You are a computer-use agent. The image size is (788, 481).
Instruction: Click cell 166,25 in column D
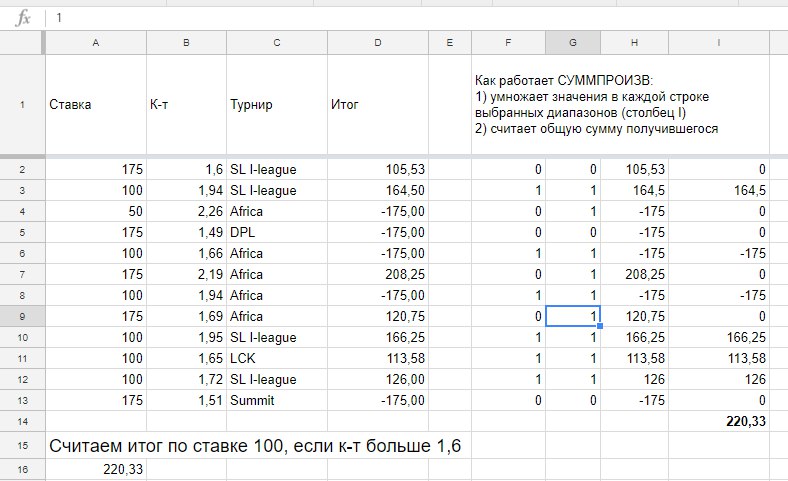pos(378,337)
